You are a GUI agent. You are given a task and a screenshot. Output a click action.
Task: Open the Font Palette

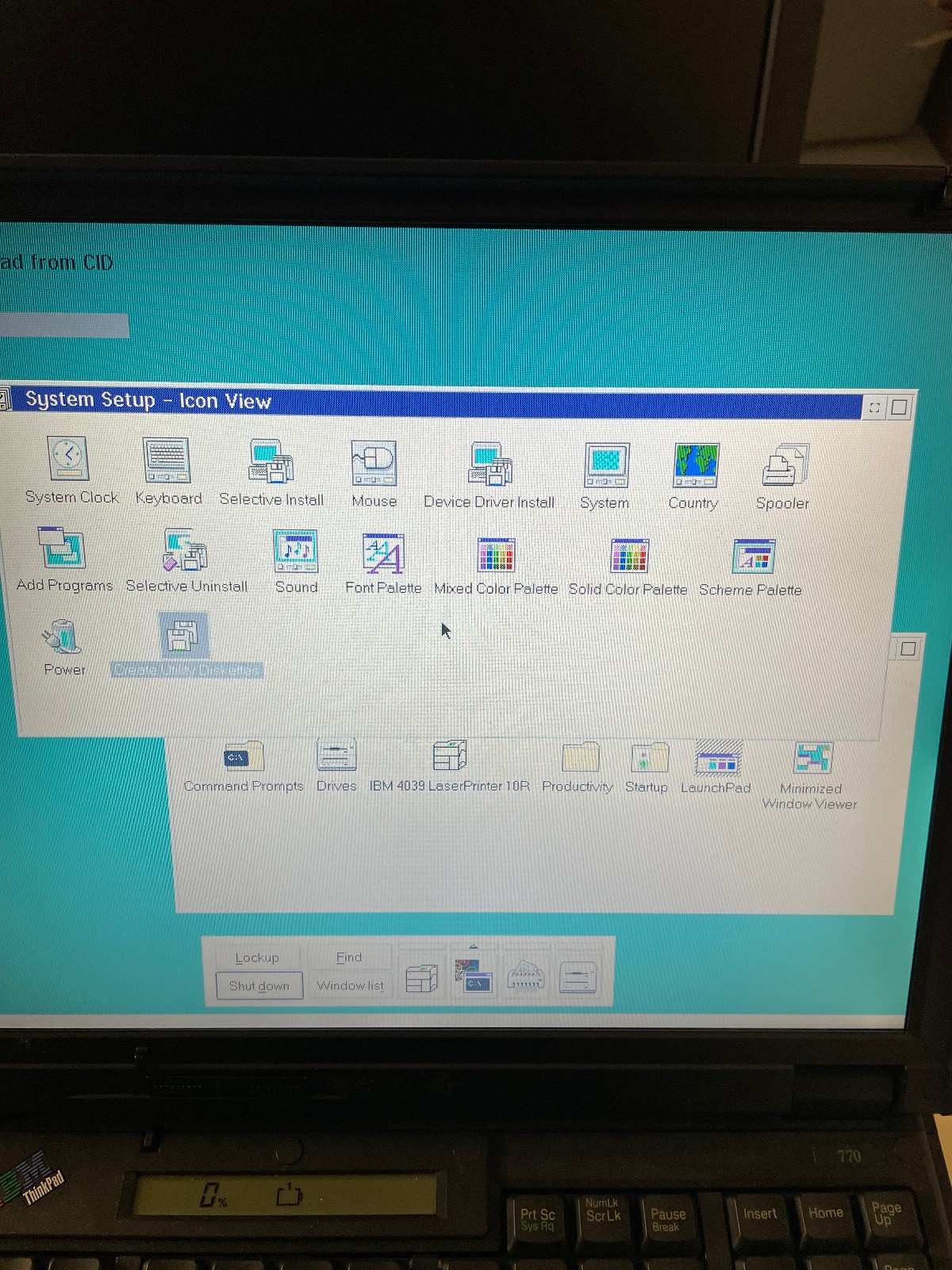[383, 554]
